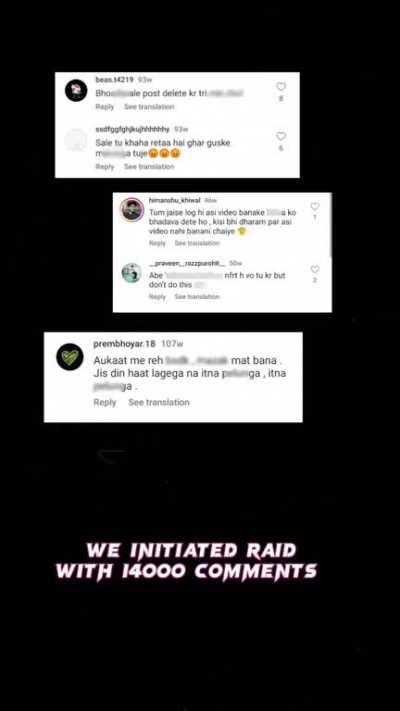Screen dimensions: 400x711
Task: Open prembhoyar.18's green heart avatar
Action: 70,357
